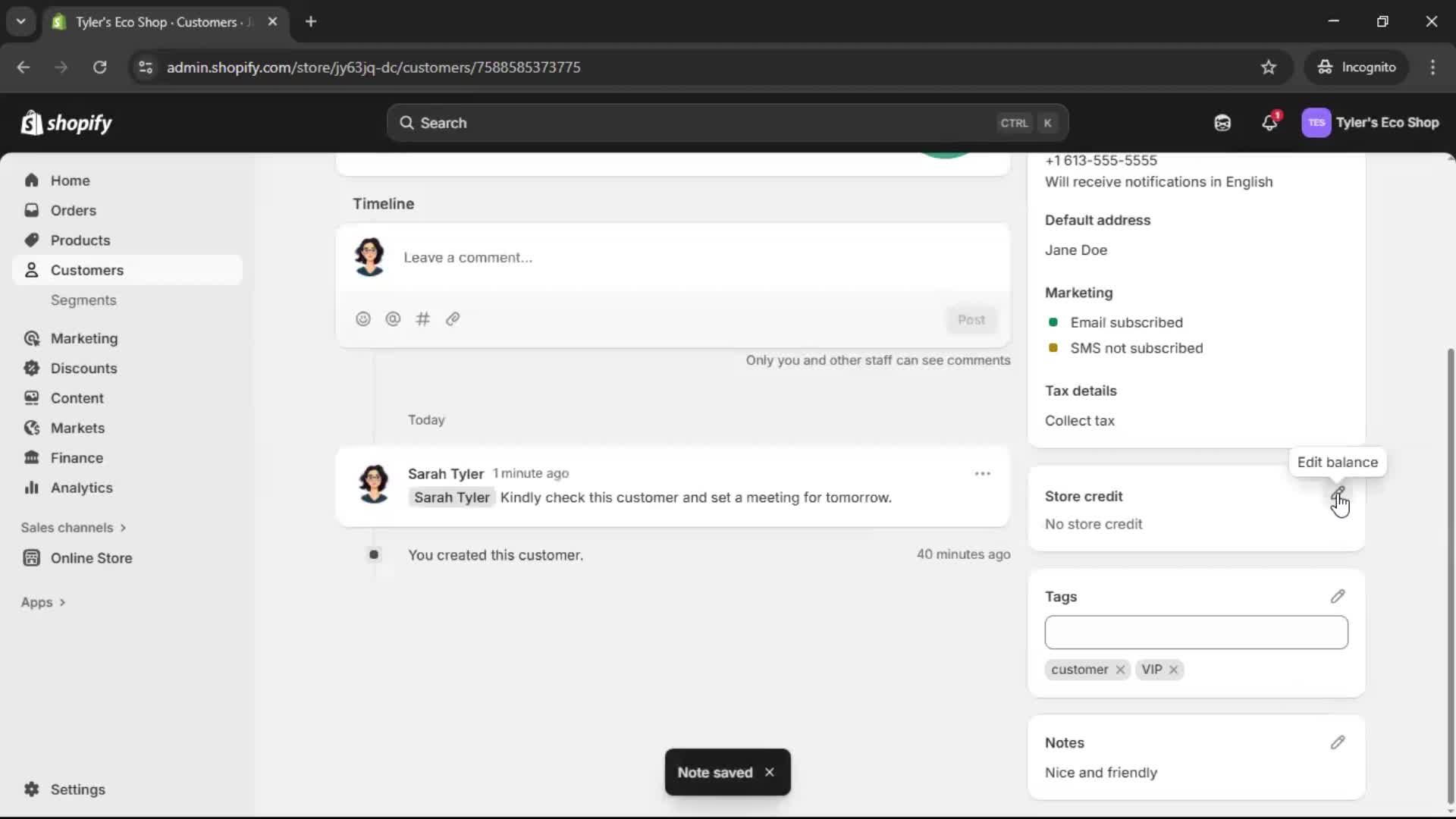The height and width of the screenshot is (819, 1456).
Task: Select Segments in the sidebar
Action: pos(84,300)
